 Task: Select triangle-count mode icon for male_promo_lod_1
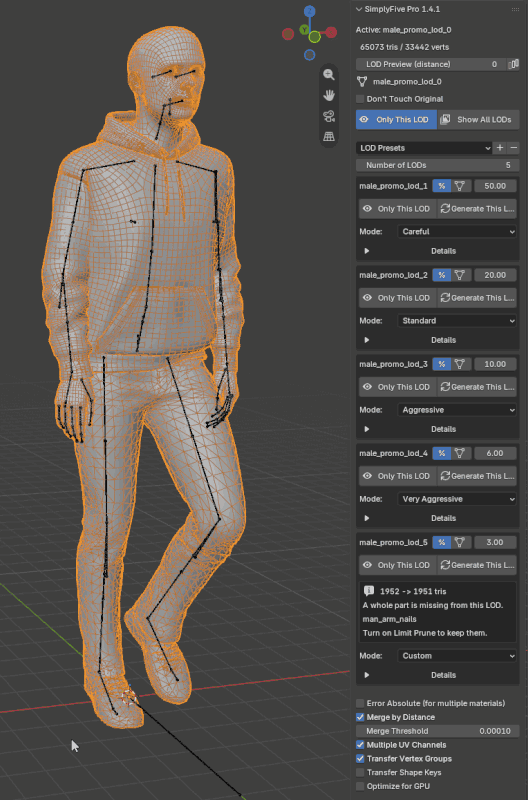[460, 186]
